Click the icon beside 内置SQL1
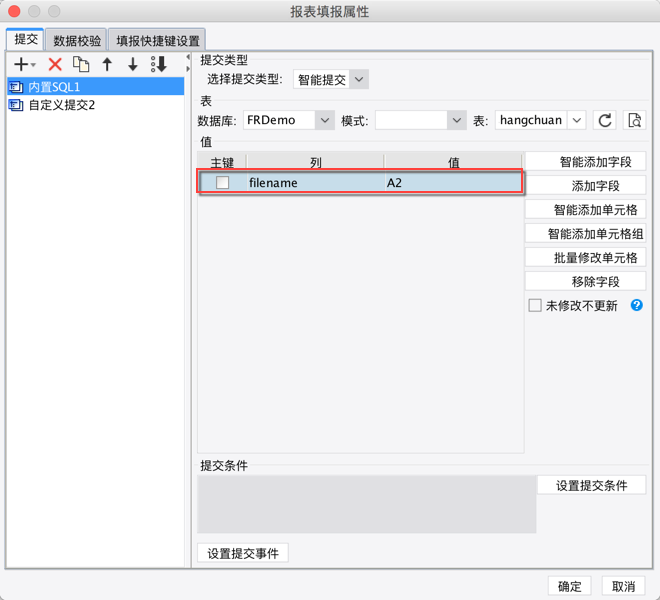Image resolution: width=660 pixels, height=600 pixels. [16, 87]
